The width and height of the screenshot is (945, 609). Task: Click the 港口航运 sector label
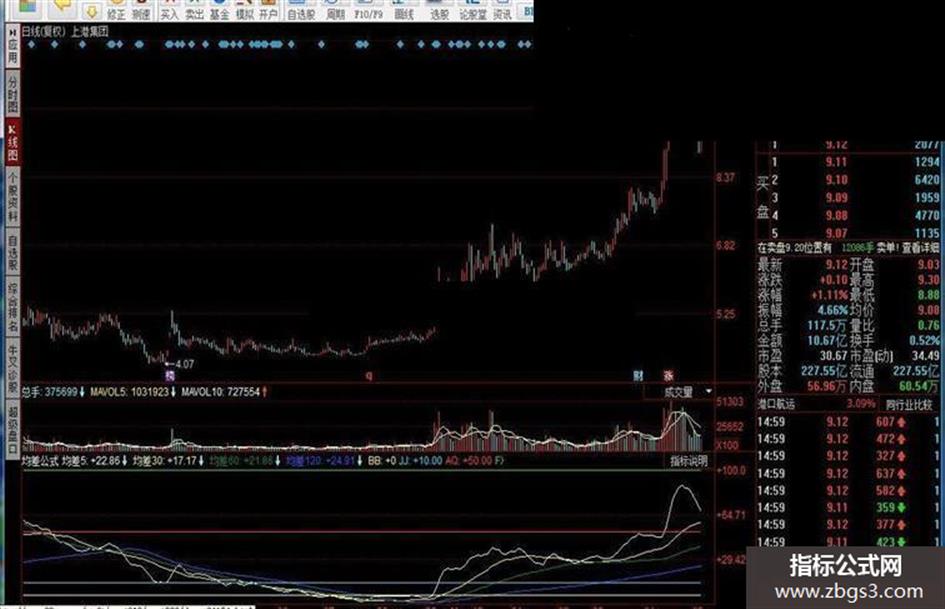[776, 405]
